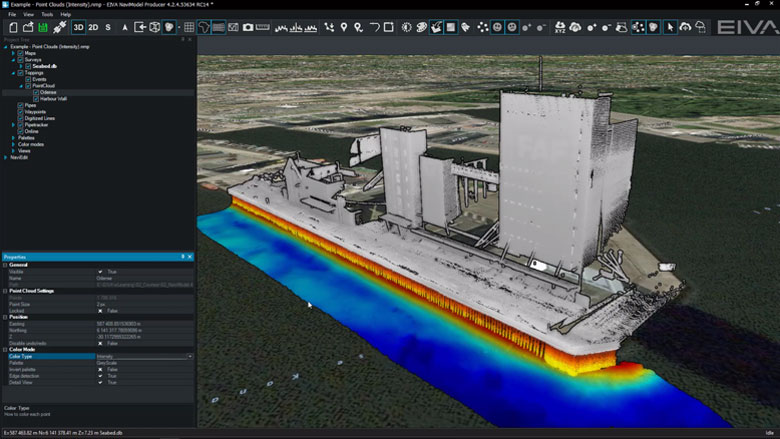Expand the Color modes tree node
The image size is (780, 439).
[x=13, y=144]
